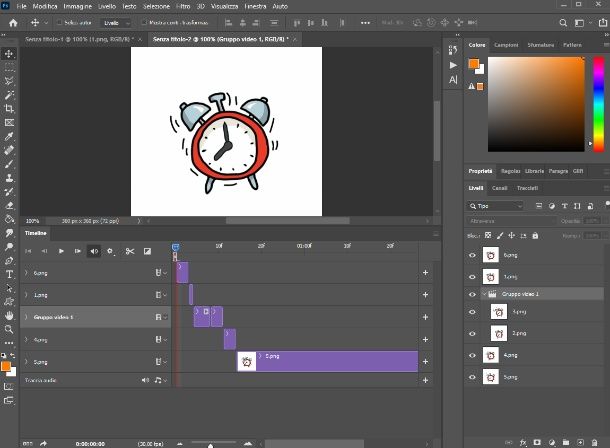Add media to the 5.png track

point(425,361)
